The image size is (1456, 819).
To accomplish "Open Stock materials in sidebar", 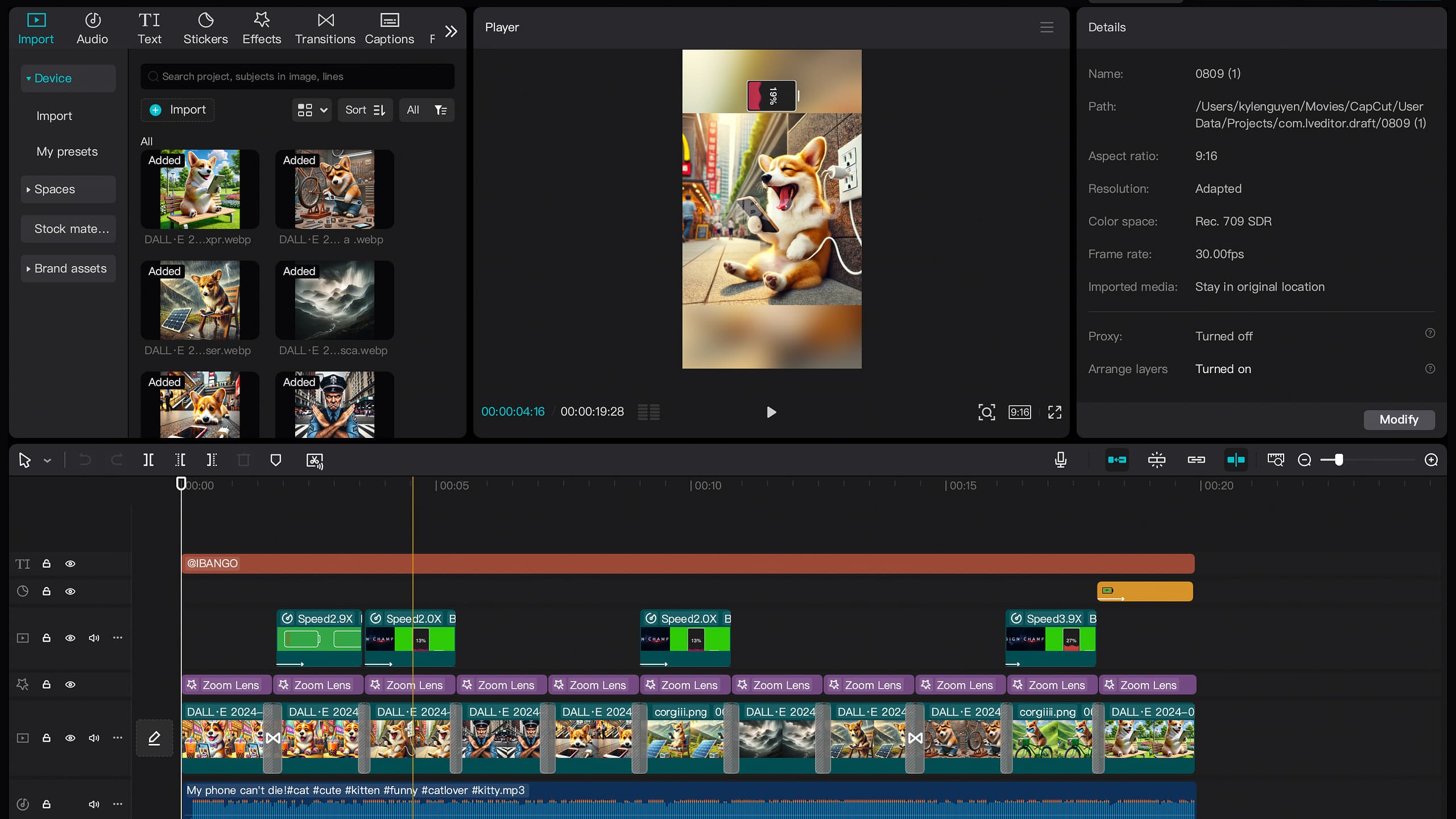I will pos(68,229).
